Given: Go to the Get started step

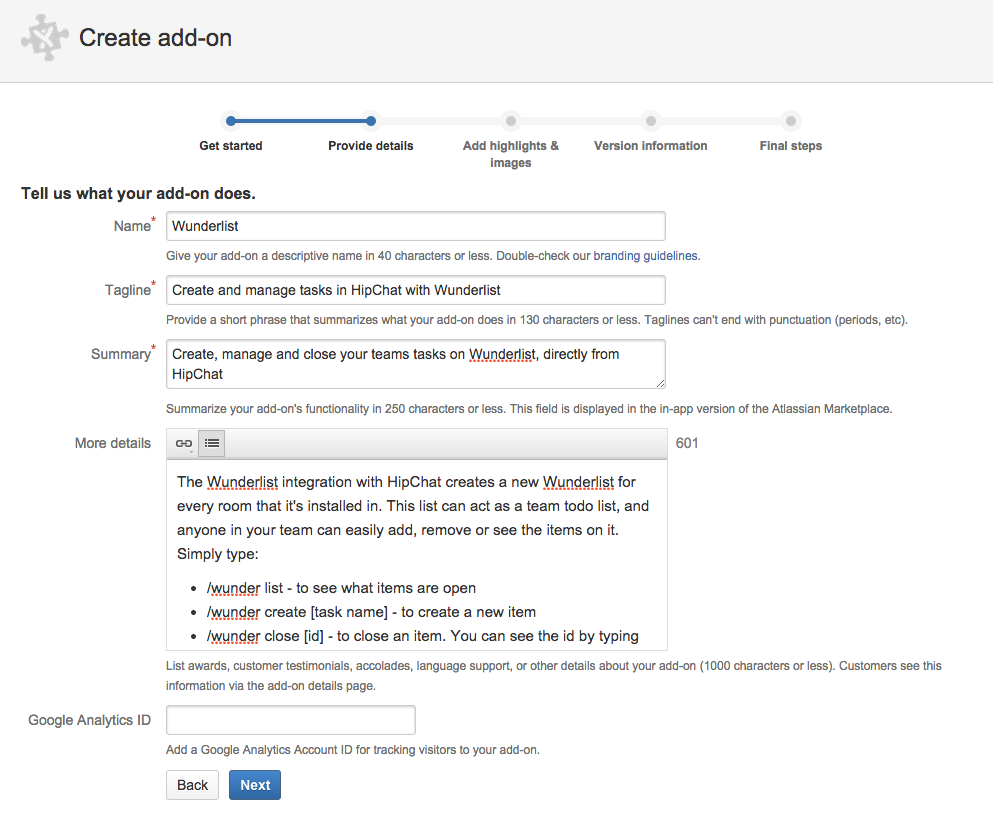Looking at the screenshot, I should (x=231, y=146).
